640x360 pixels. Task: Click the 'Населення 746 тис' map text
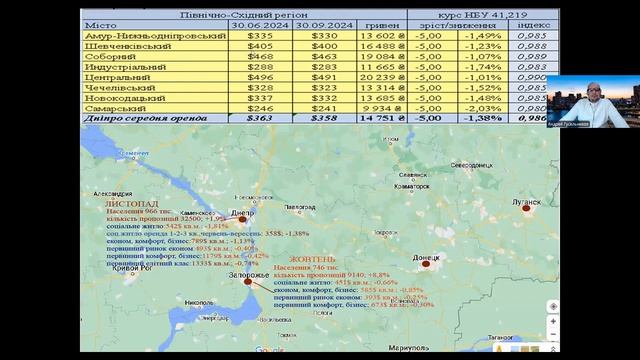(306, 268)
